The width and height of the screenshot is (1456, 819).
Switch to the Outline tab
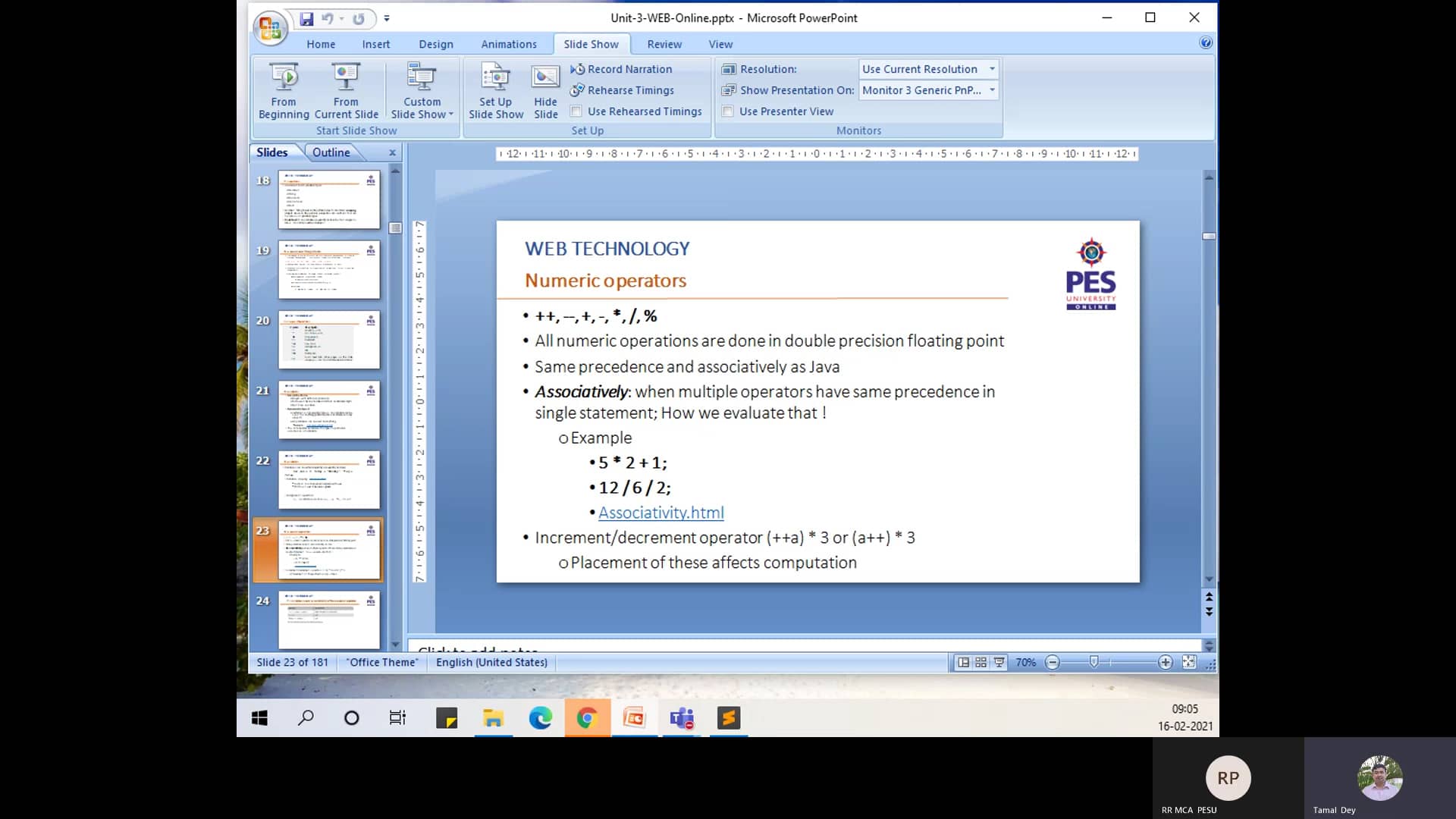(331, 152)
